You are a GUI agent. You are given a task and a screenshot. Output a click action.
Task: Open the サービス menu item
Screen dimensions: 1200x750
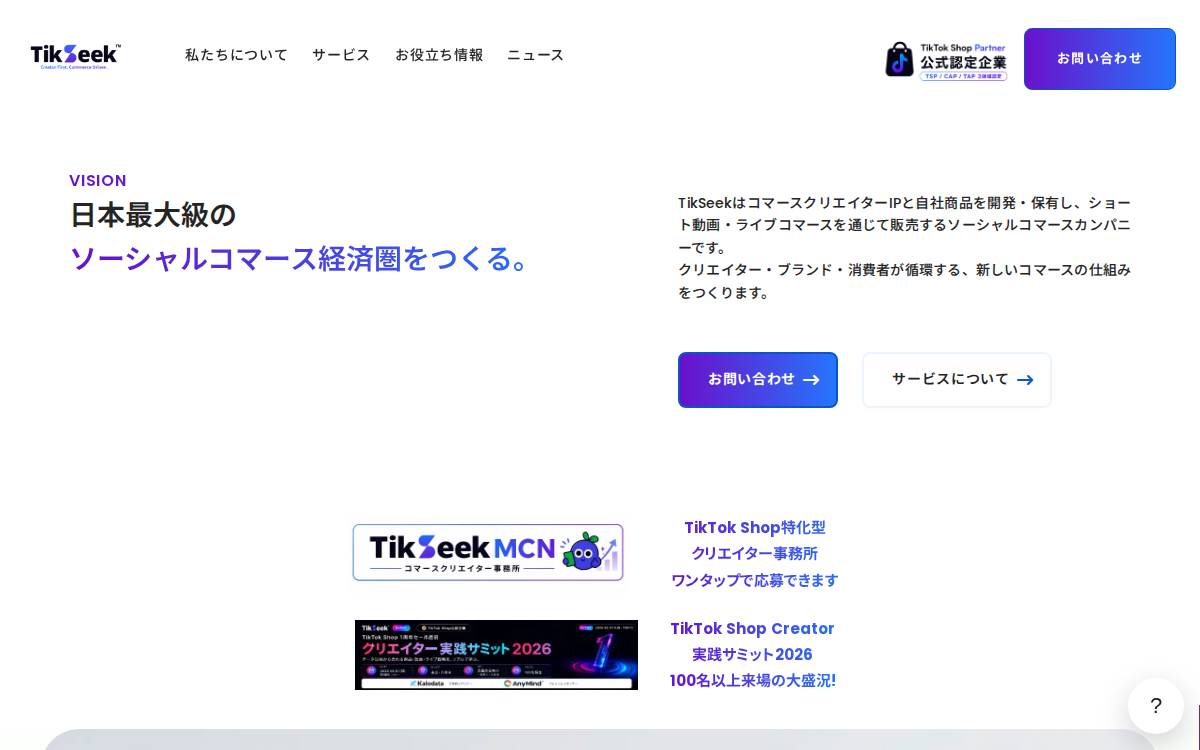point(341,55)
